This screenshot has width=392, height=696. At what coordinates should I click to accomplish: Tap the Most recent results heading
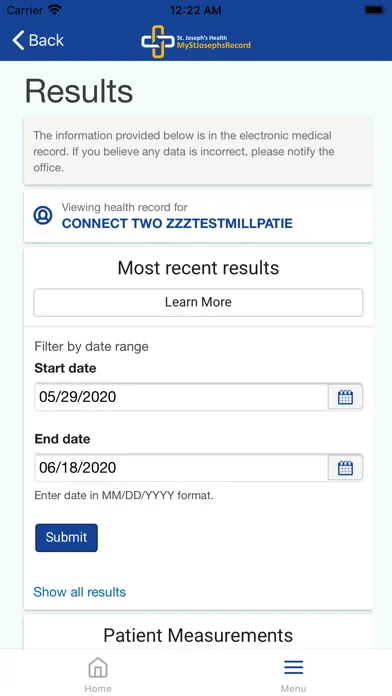(x=198, y=268)
